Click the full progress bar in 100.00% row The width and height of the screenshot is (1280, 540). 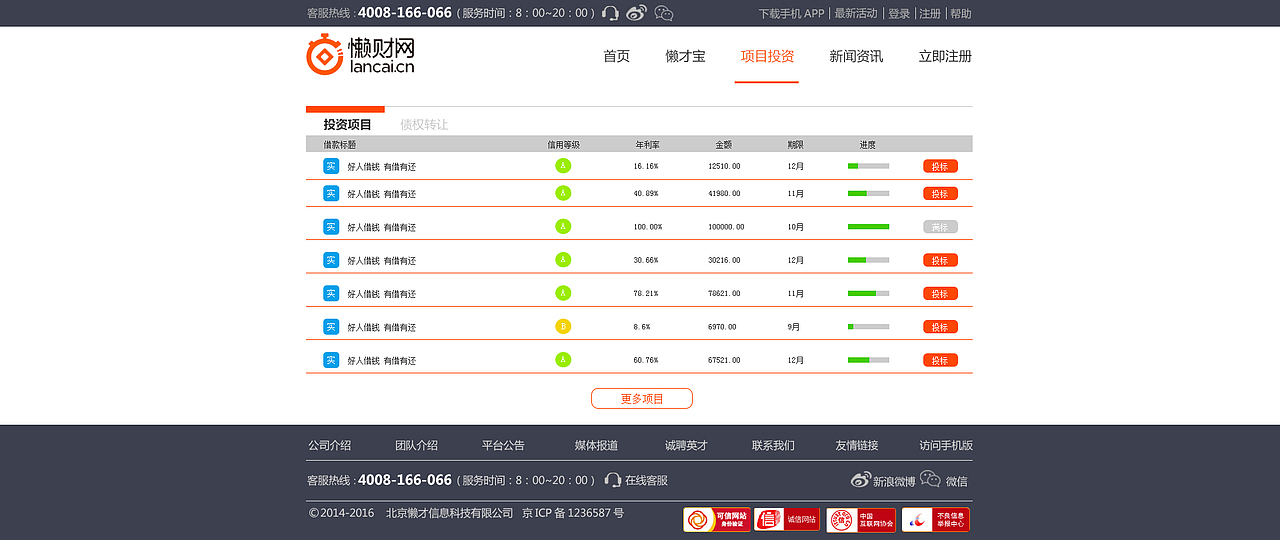click(x=868, y=227)
